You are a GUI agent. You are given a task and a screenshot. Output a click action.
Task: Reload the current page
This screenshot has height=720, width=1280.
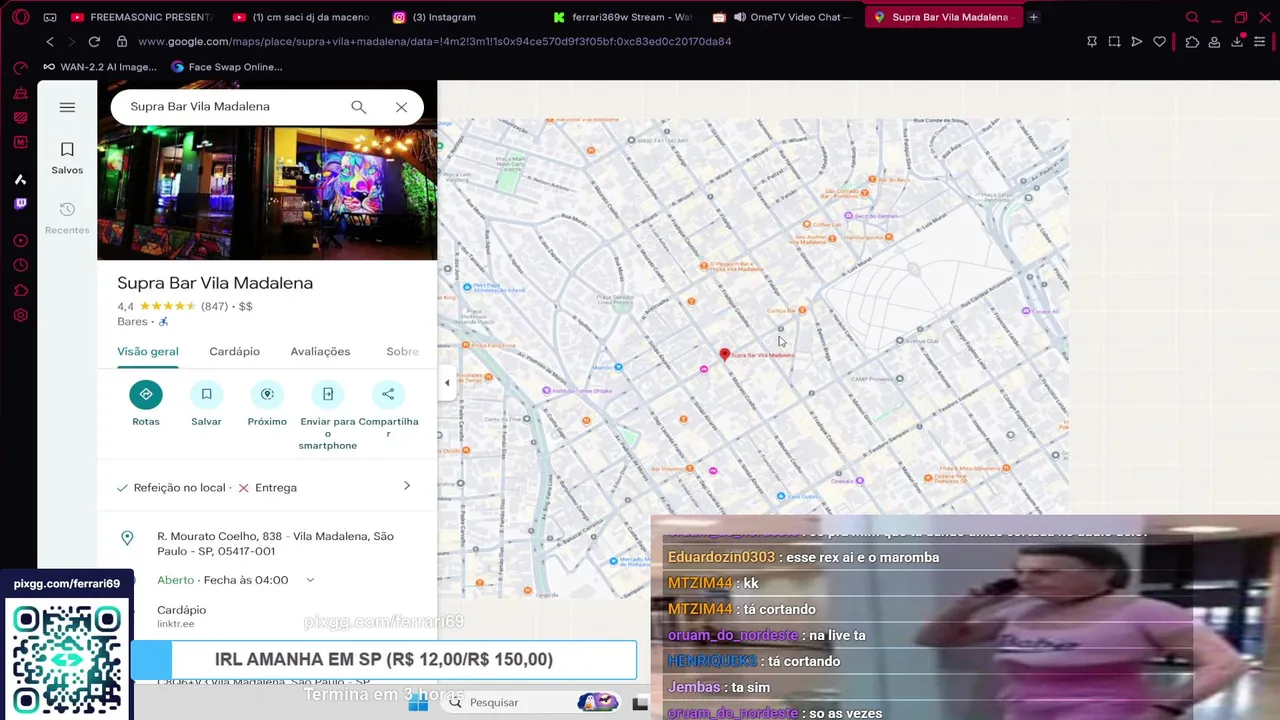click(x=94, y=42)
